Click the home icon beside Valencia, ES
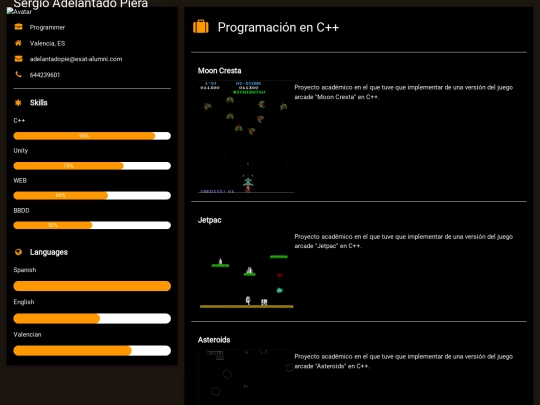Viewport: 540px width, 405px height. [18, 43]
